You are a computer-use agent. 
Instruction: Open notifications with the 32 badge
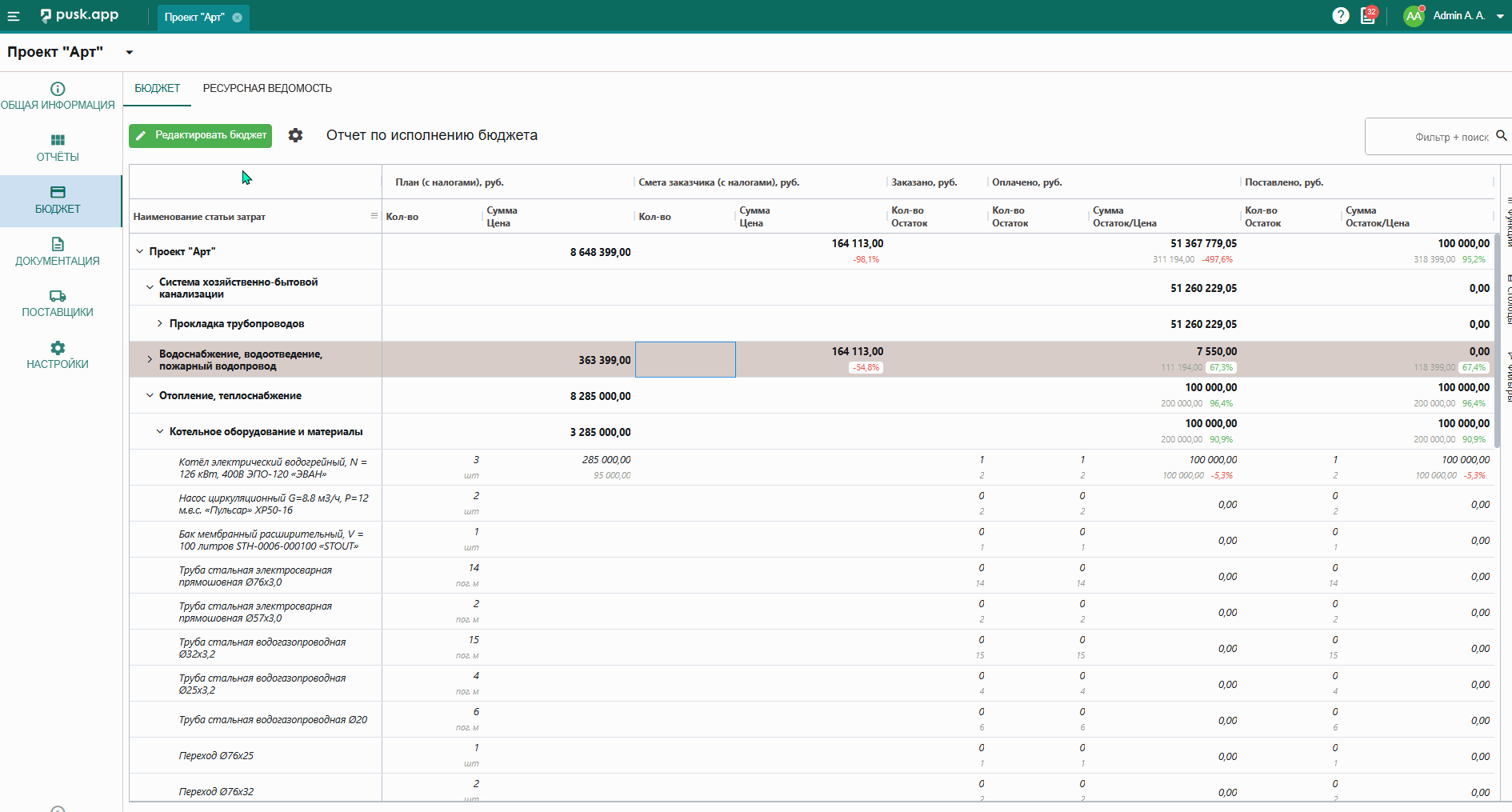(1368, 16)
